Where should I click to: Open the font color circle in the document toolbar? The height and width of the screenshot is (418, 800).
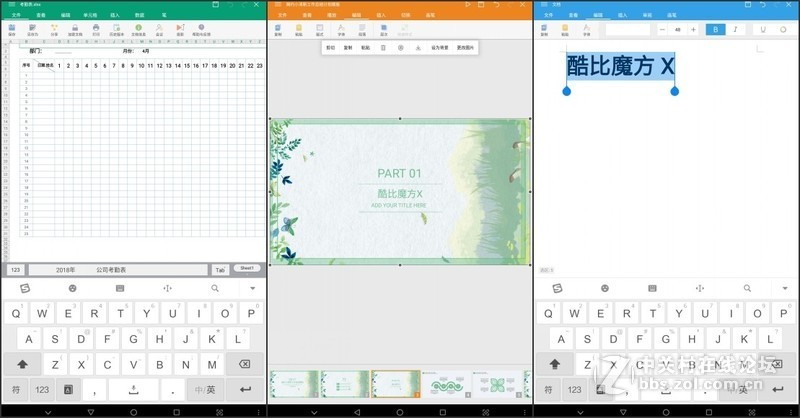[x=783, y=30]
